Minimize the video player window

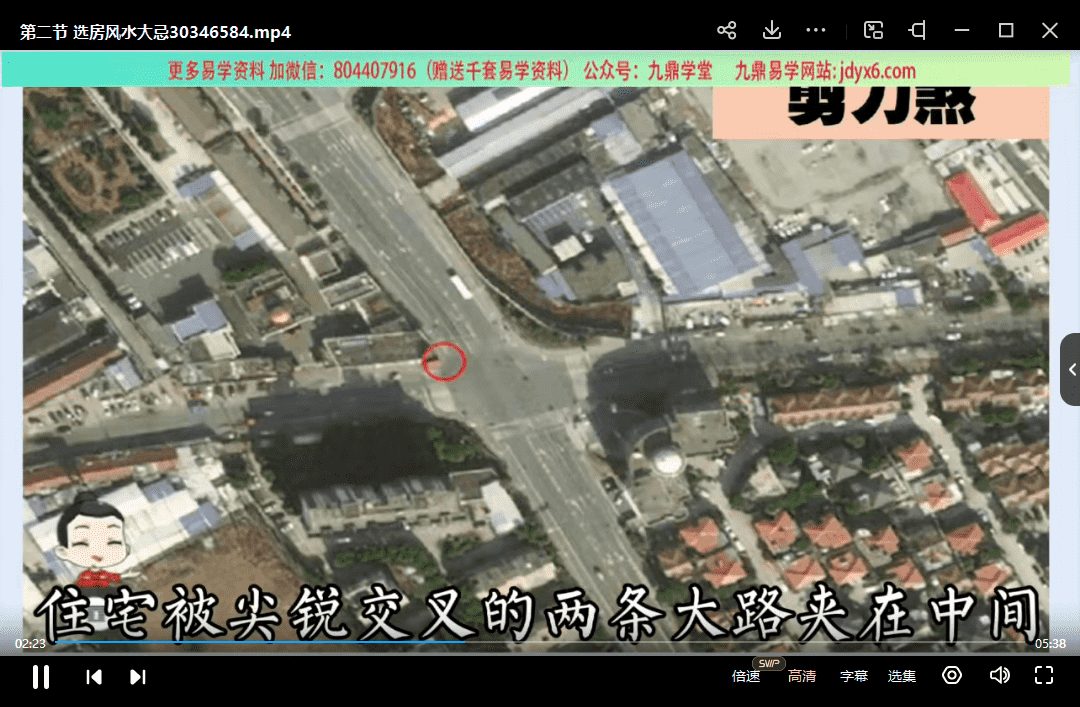click(x=962, y=30)
